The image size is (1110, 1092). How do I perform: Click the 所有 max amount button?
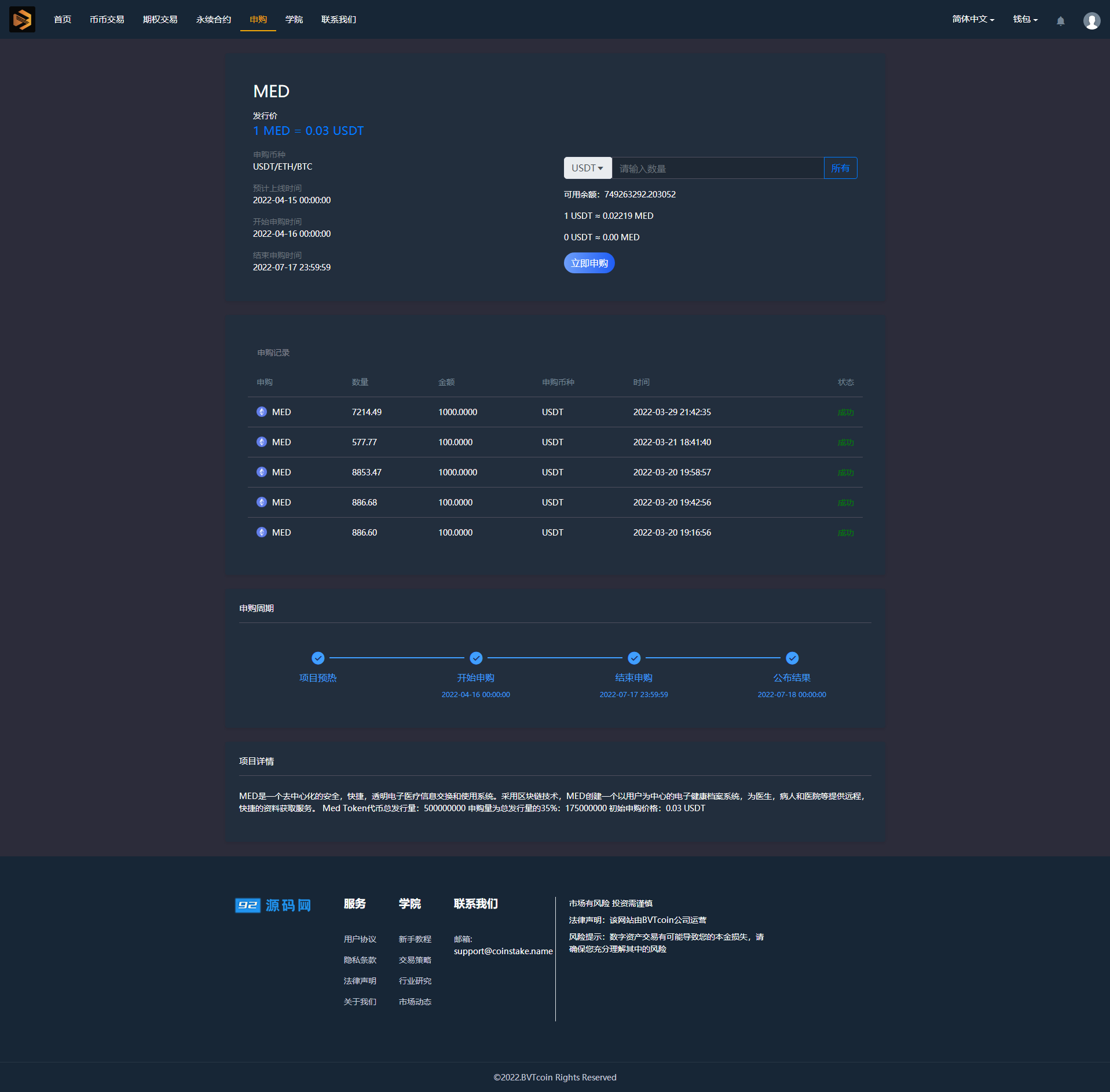click(840, 168)
